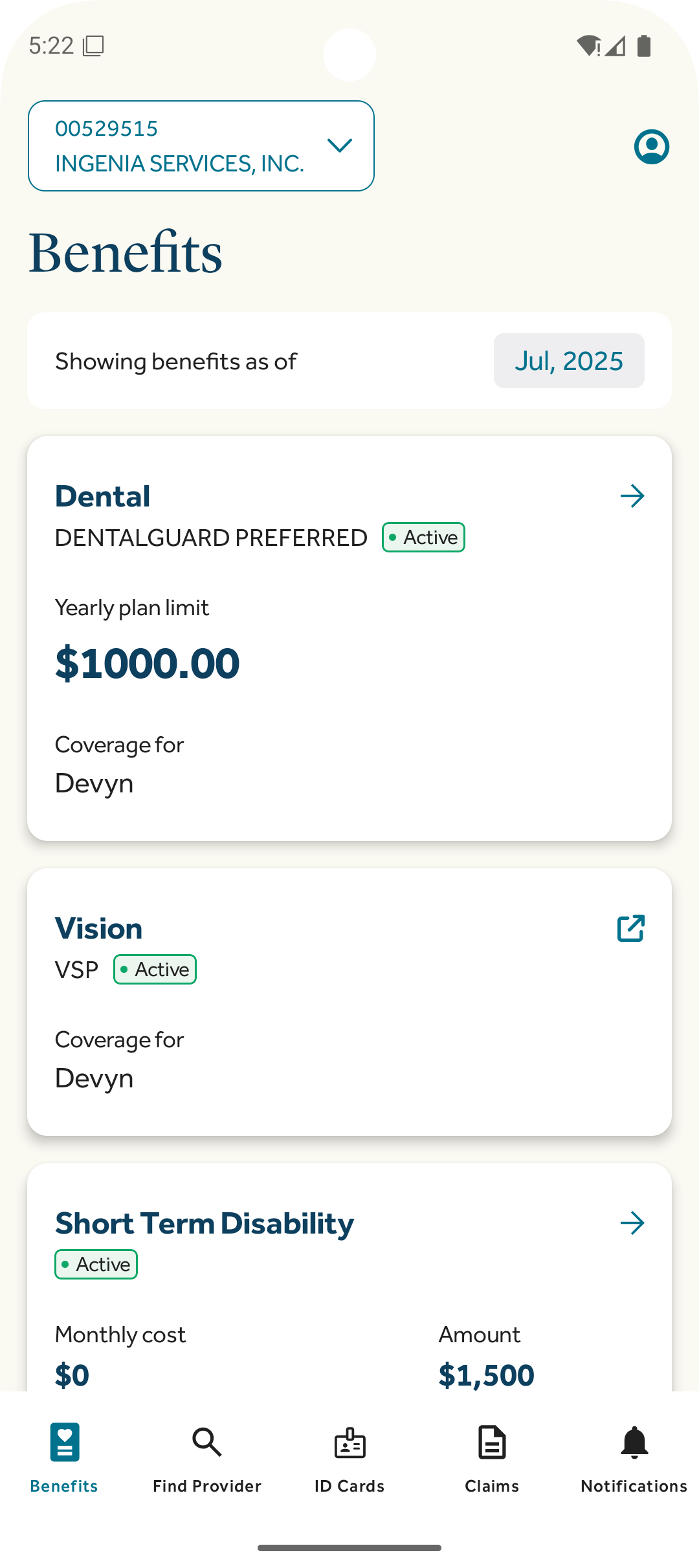Select the Vision card title
Image resolution: width=699 pixels, height=1568 pixels.
[99, 929]
